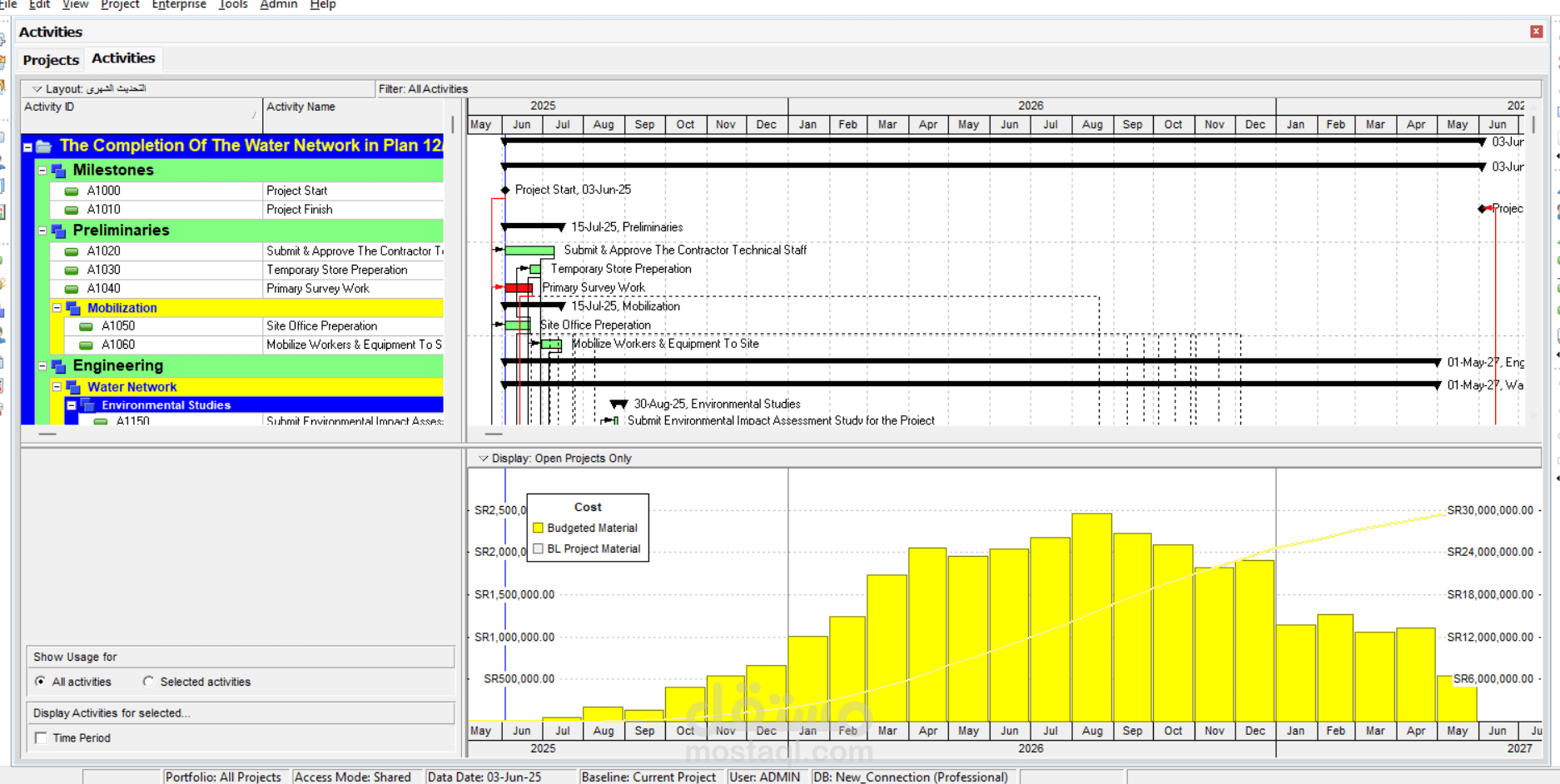This screenshot has height=784, width=1560.
Task: Click the activity icon for A1050
Action: click(86, 326)
